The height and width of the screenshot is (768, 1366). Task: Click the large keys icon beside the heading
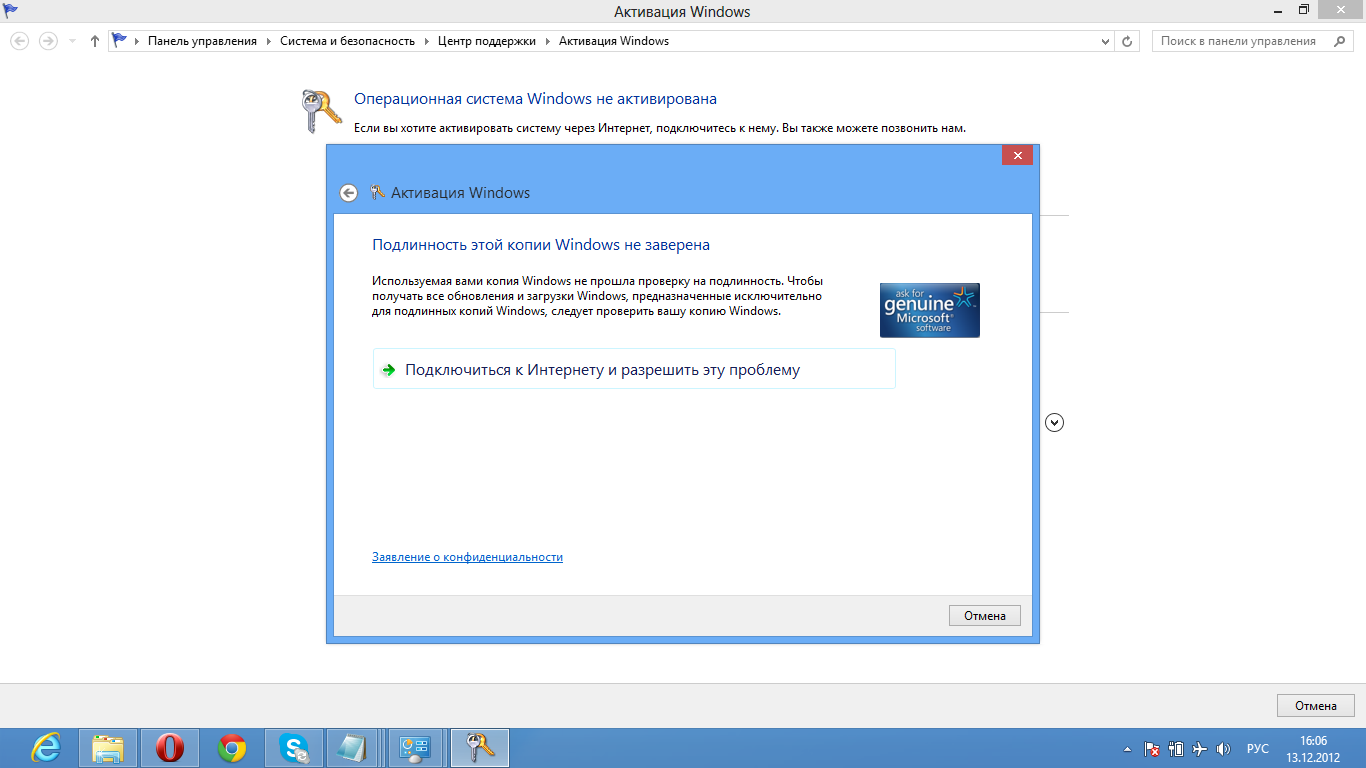pos(322,111)
